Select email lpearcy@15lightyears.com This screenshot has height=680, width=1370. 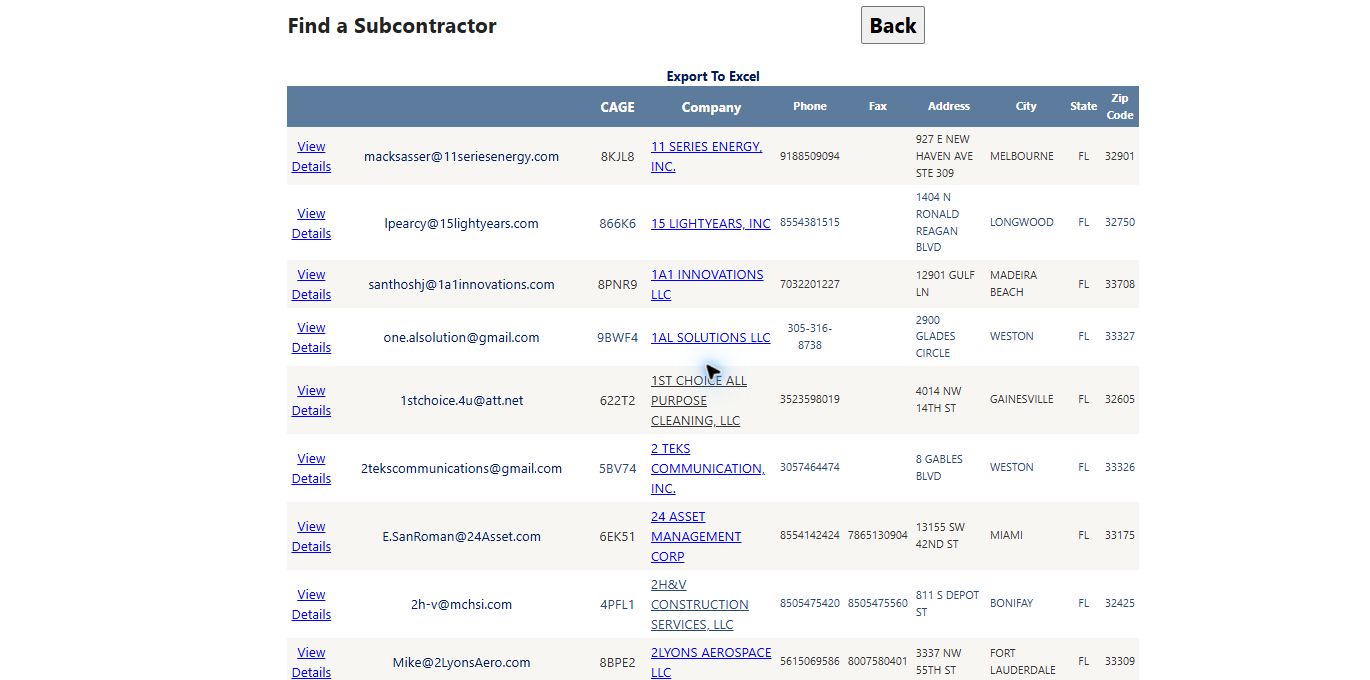click(x=461, y=224)
